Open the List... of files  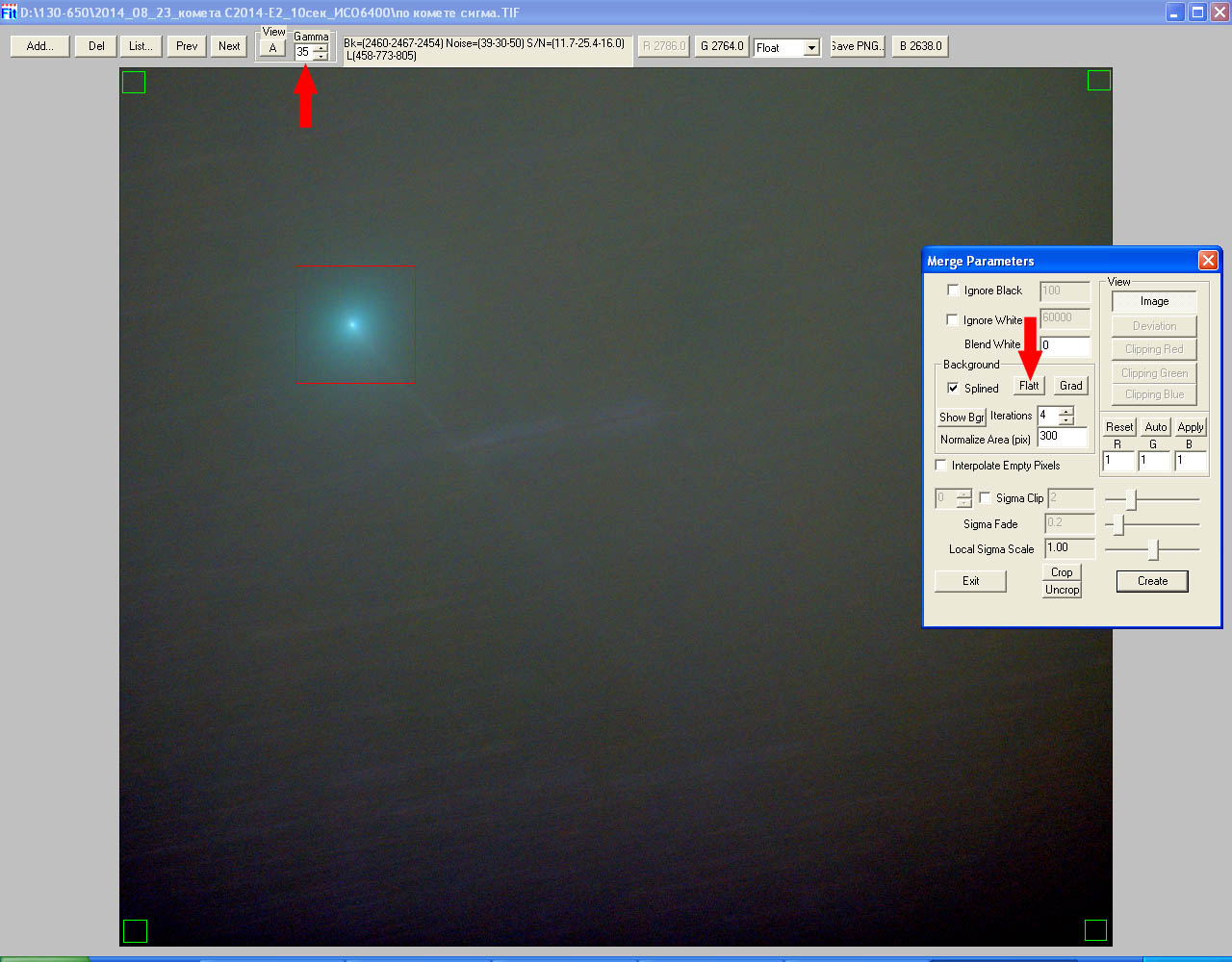coord(141,46)
